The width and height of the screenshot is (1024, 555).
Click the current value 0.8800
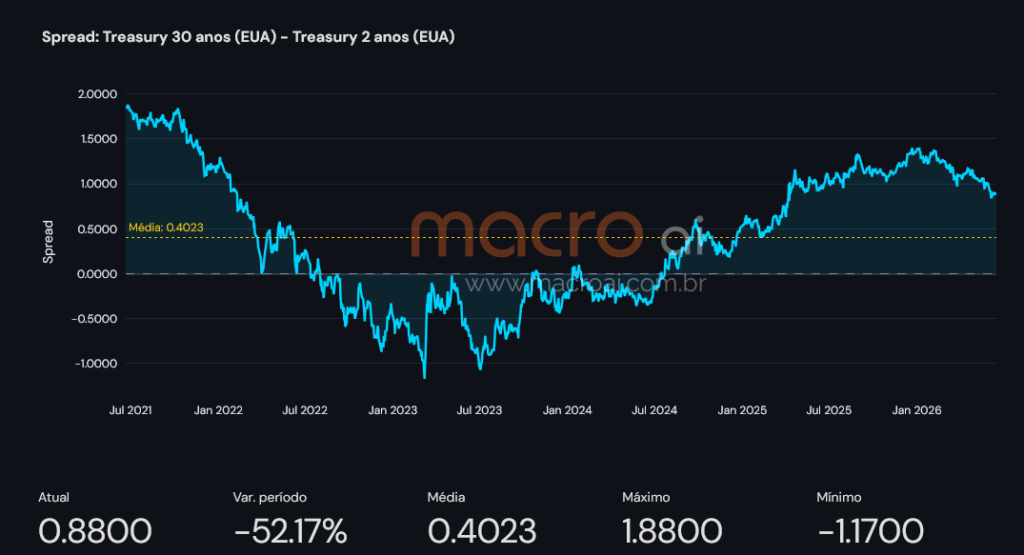click(95, 531)
